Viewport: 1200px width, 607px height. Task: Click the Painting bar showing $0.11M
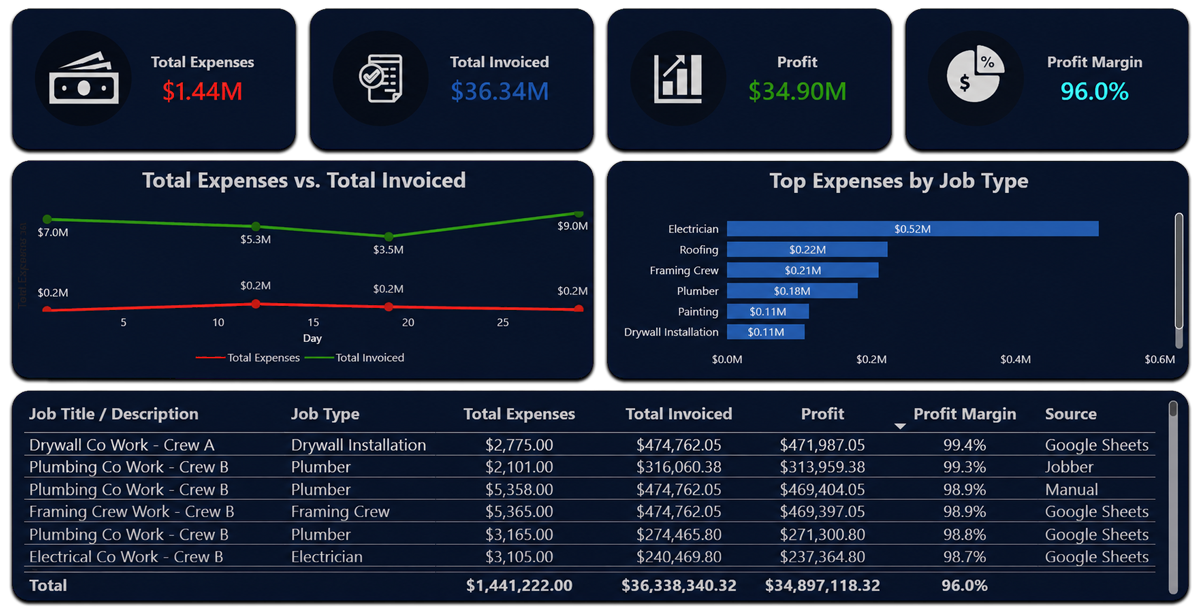coord(767,312)
